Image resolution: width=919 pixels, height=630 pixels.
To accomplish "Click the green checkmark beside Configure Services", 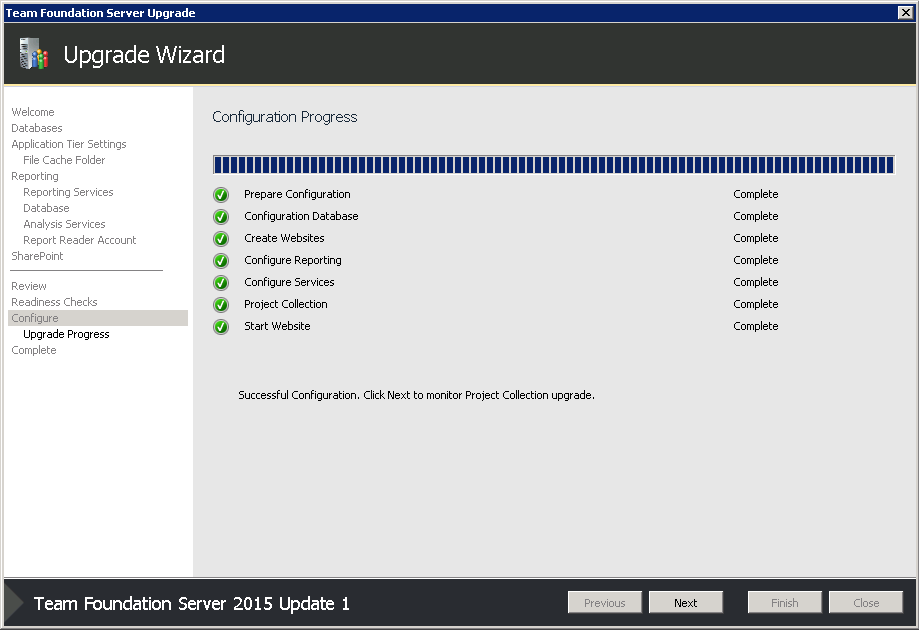I will 221,282.
